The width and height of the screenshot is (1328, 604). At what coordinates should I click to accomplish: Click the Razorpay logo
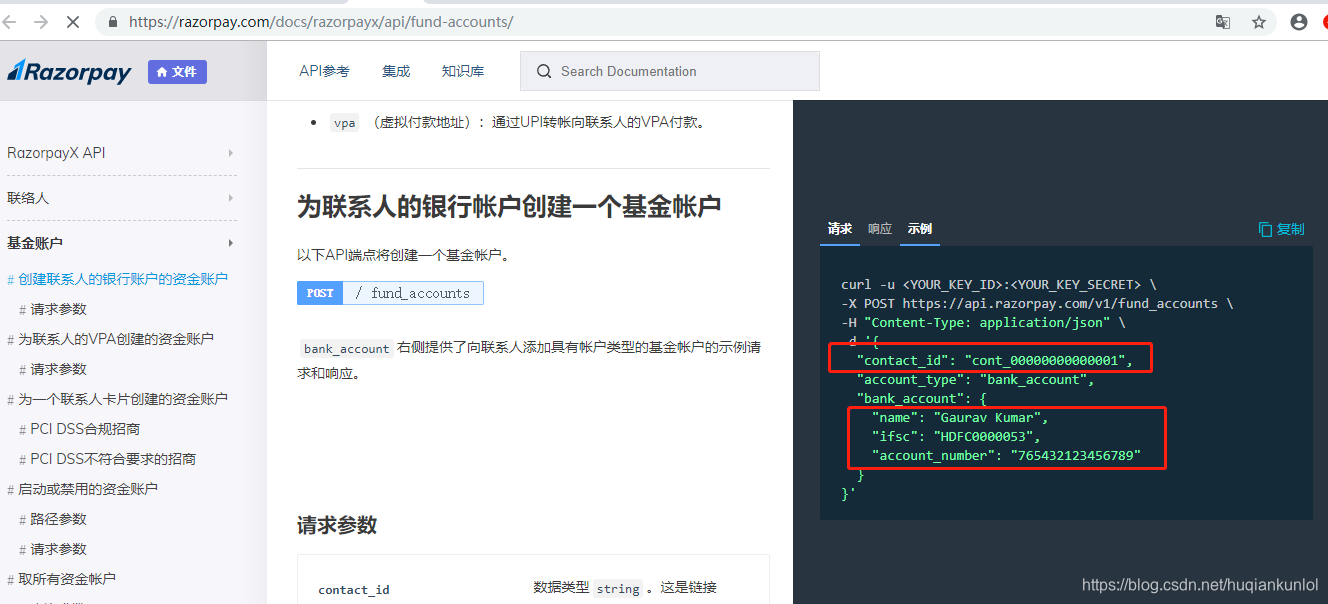click(x=69, y=72)
